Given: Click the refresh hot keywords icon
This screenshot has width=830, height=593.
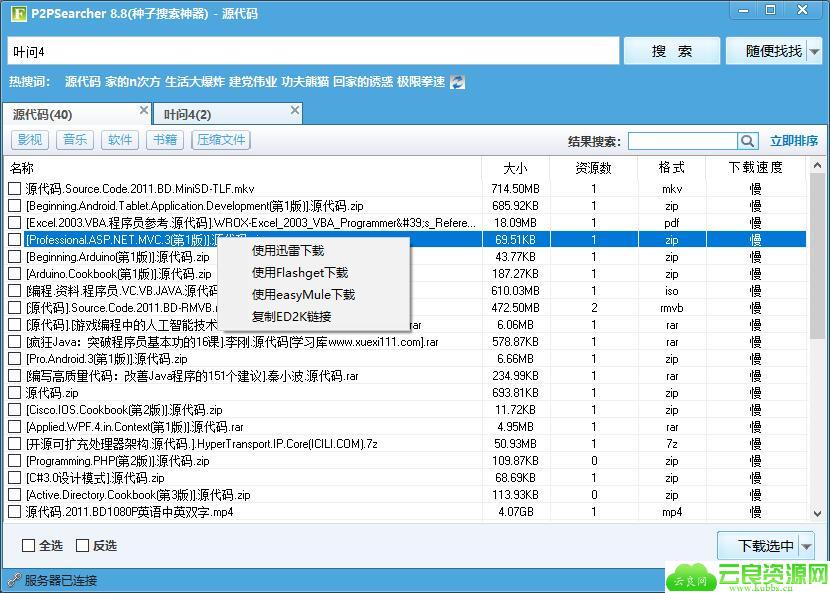Looking at the screenshot, I should pyautogui.click(x=457, y=82).
